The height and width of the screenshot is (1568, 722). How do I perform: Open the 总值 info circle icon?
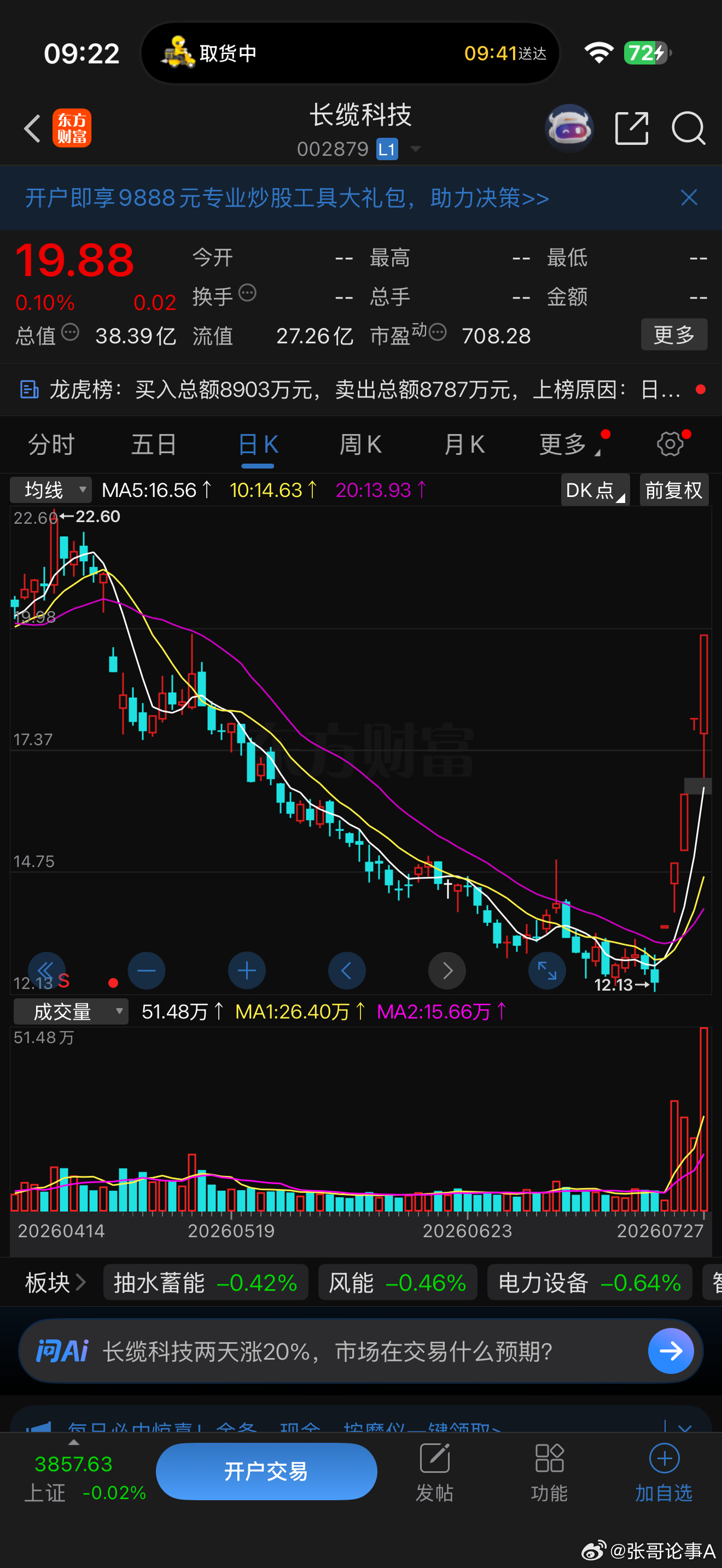[x=71, y=332]
